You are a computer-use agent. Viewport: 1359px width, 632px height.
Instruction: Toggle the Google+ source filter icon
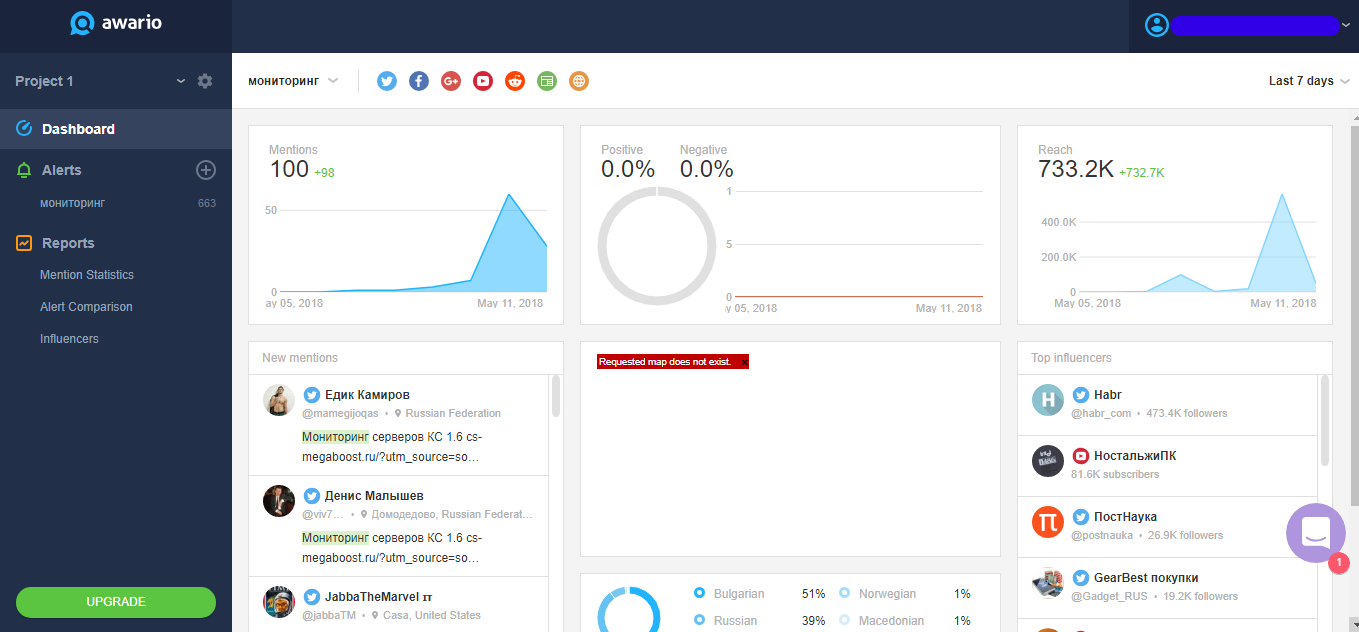pyautogui.click(x=451, y=81)
